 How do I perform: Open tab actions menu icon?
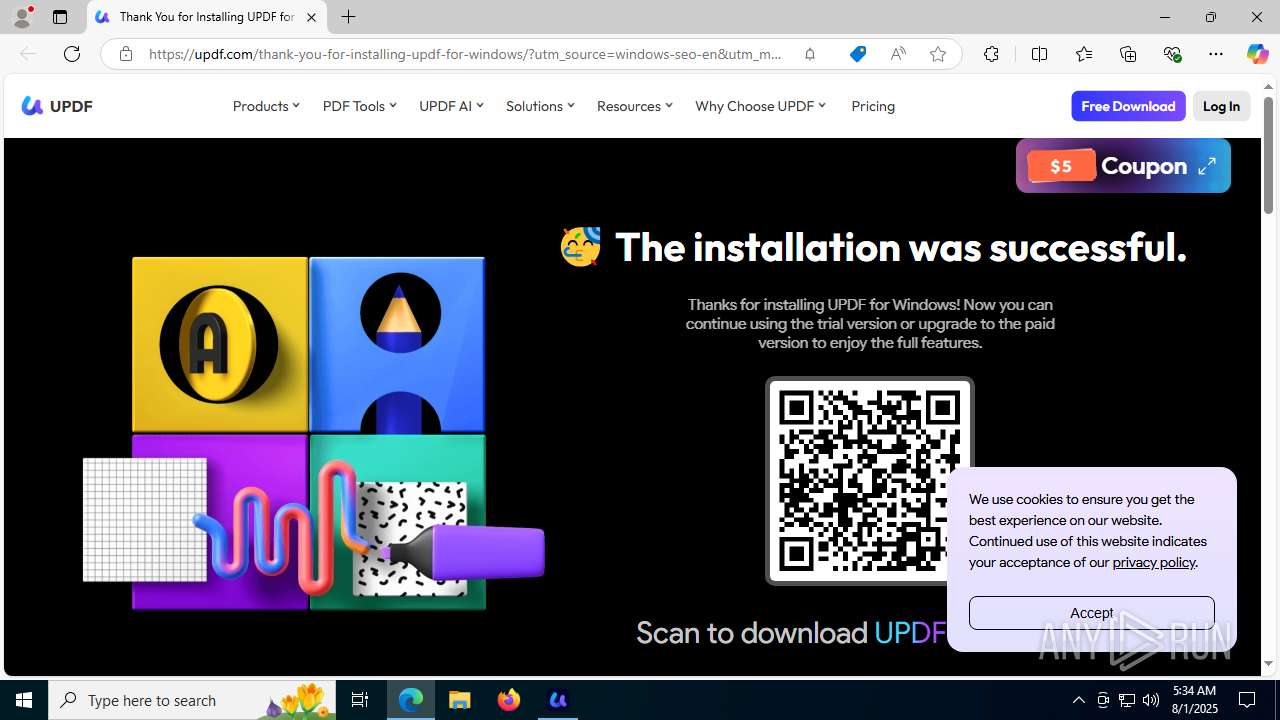coord(60,17)
